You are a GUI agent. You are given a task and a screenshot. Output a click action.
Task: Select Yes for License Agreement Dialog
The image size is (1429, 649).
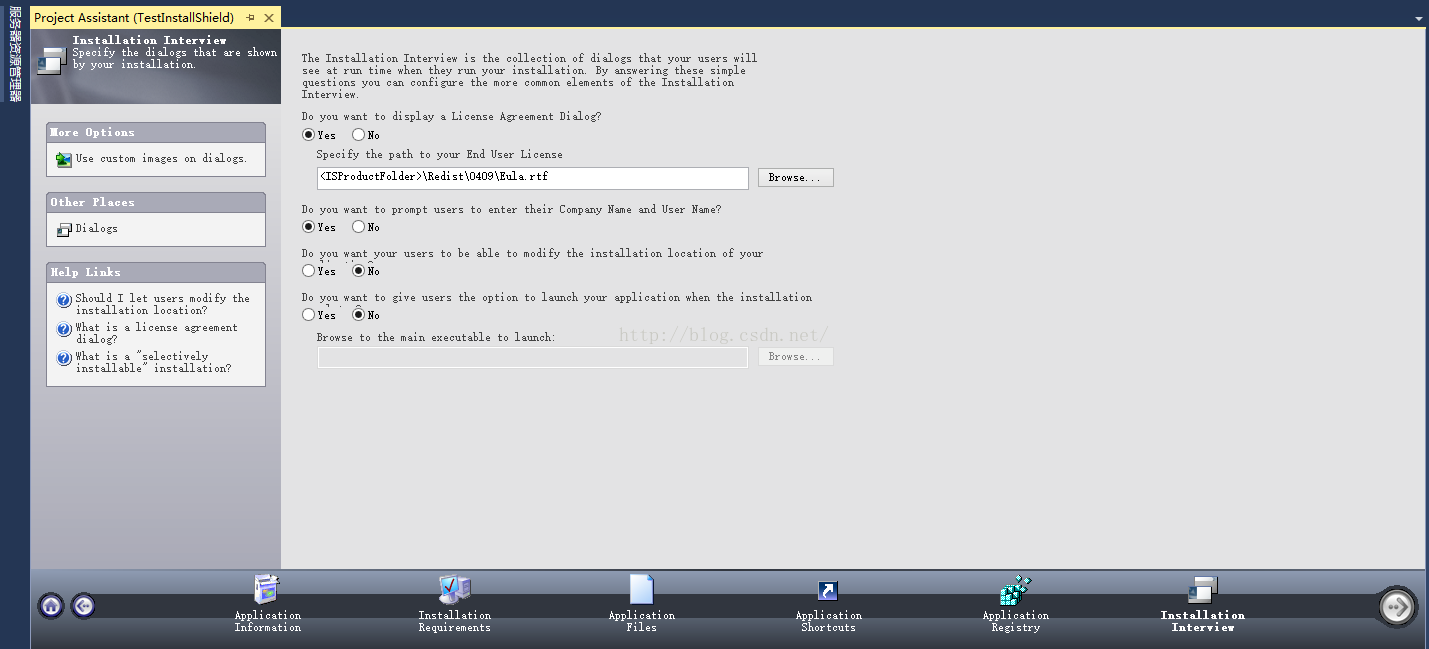[308, 135]
